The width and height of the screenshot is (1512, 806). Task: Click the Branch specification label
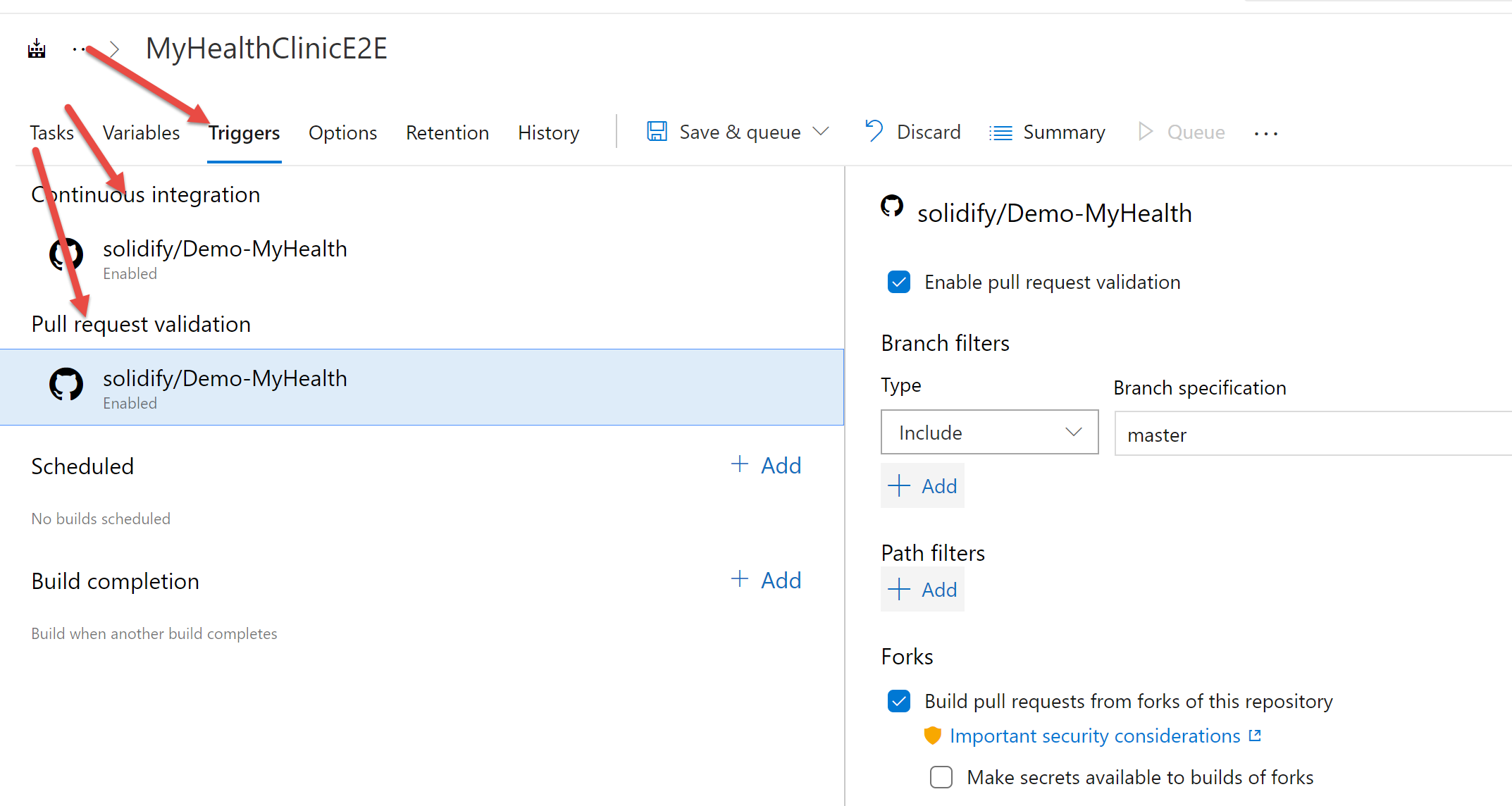1200,387
